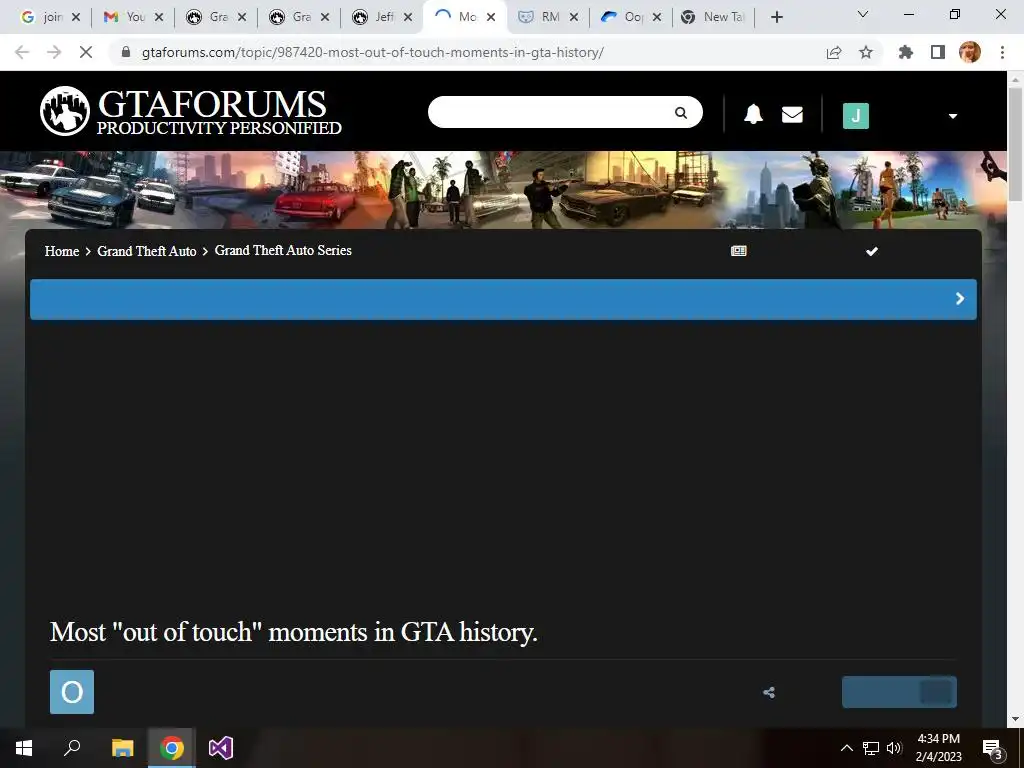Click the scrollbar down arrow
1024x768 pixels.
point(1015,719)
